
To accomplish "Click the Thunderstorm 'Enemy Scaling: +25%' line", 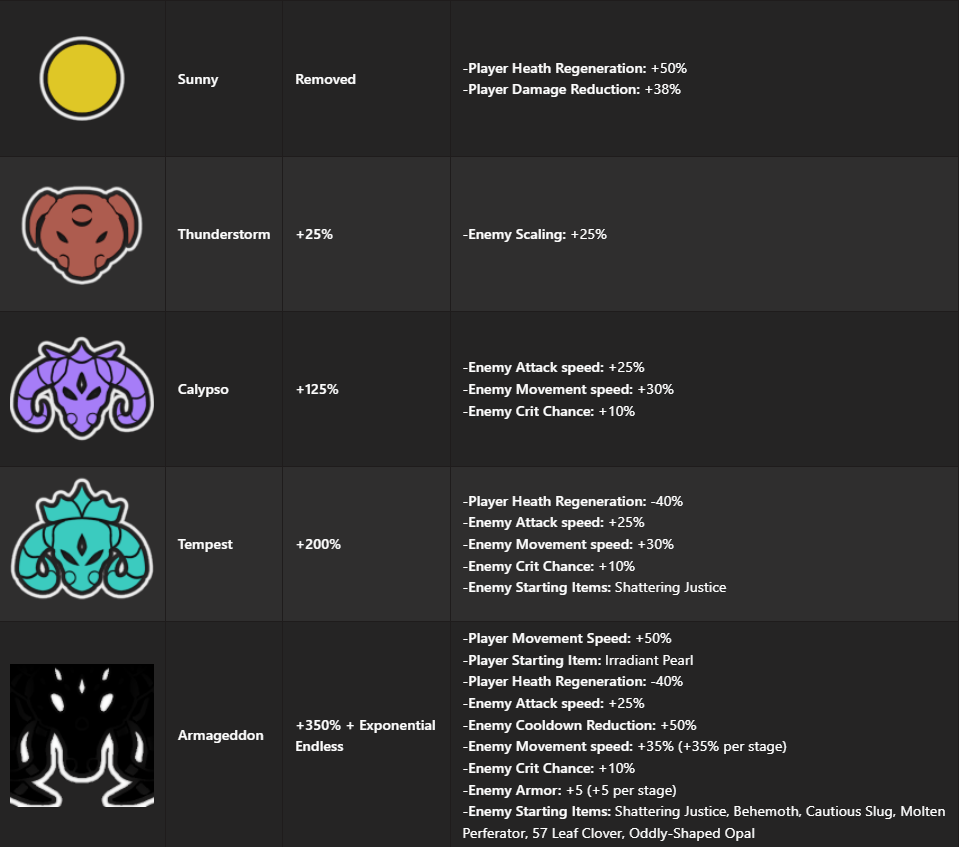I will point(535,234).
